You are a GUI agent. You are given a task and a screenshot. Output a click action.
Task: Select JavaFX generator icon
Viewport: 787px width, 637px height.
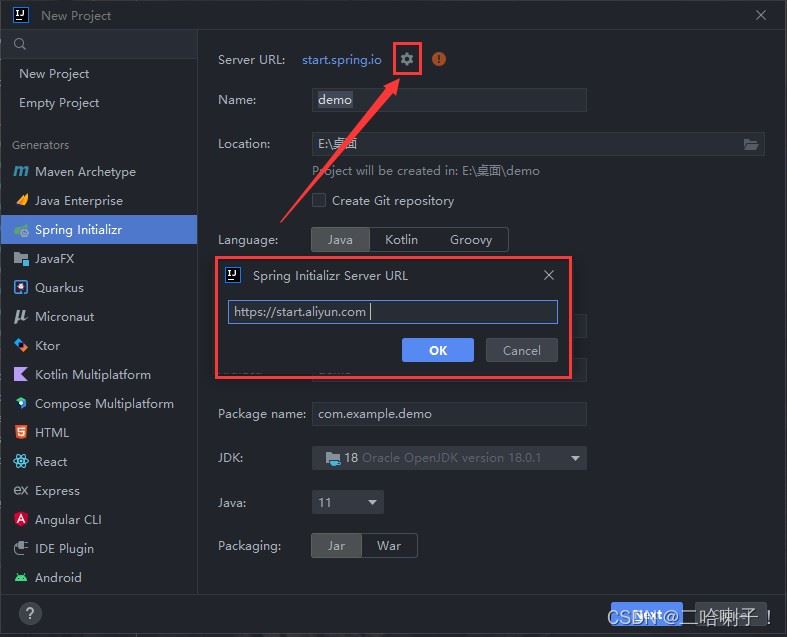[21, 259]
